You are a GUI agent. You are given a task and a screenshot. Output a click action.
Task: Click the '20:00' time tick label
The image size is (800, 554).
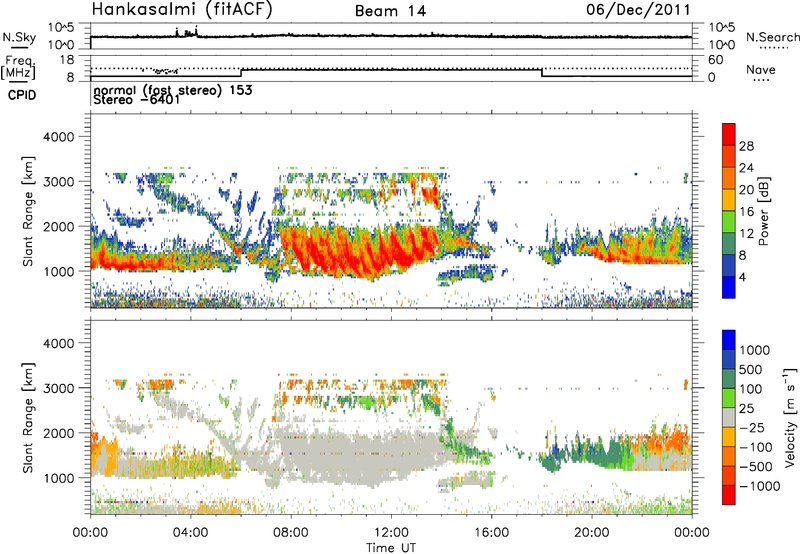pos(592,533)
